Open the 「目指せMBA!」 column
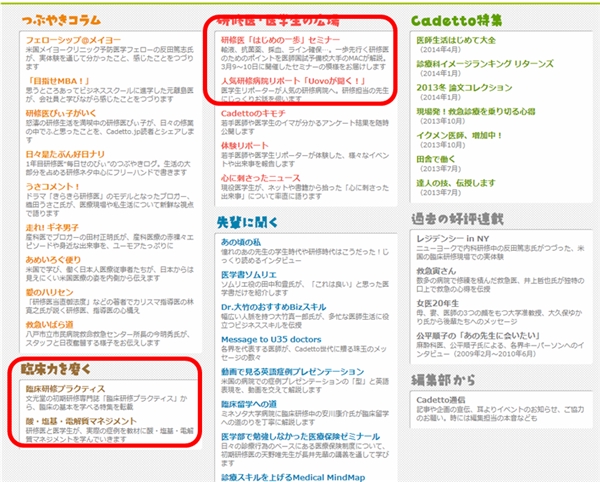Image resolution: width=600 pixels, height=482 pixels. point(57,81)
